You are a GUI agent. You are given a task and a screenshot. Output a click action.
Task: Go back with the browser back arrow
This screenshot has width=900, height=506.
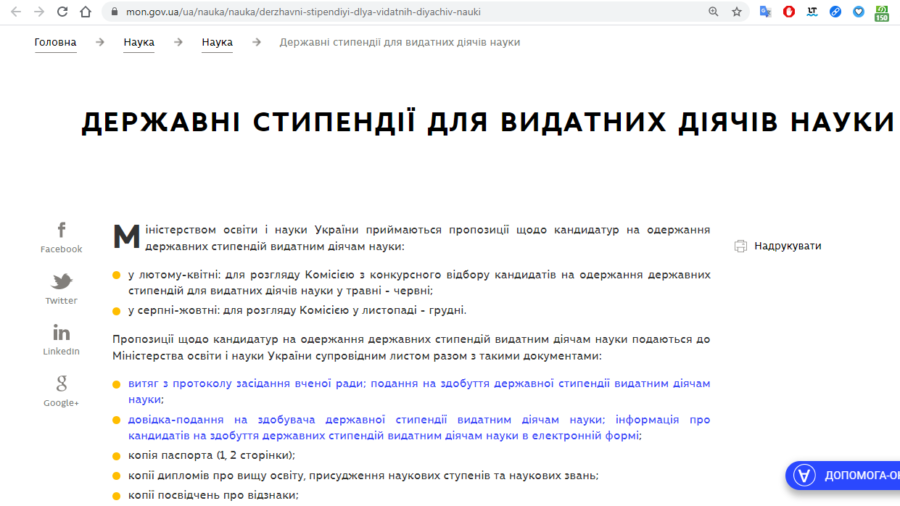(x=15, y=11)
